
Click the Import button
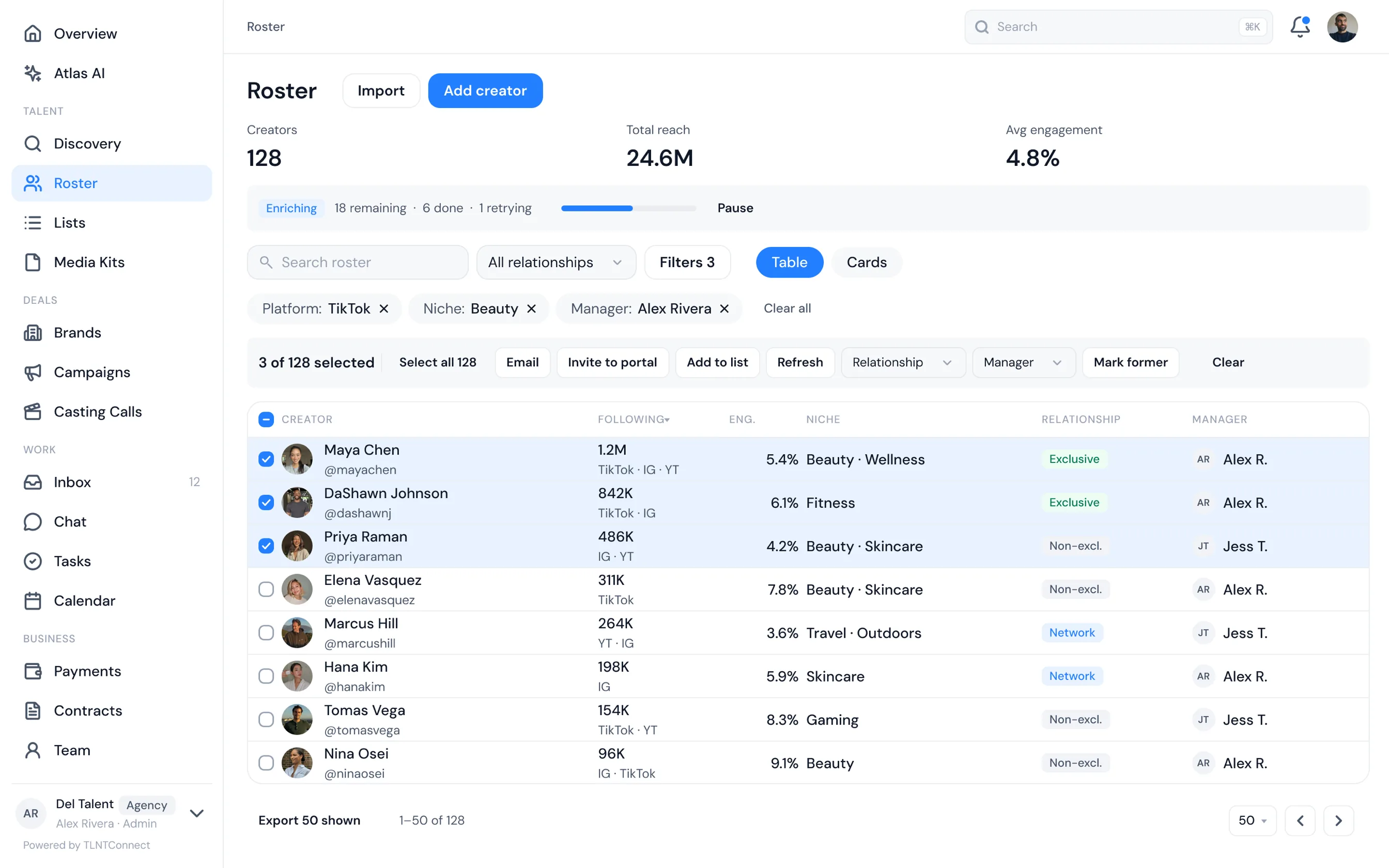point(381,91)
